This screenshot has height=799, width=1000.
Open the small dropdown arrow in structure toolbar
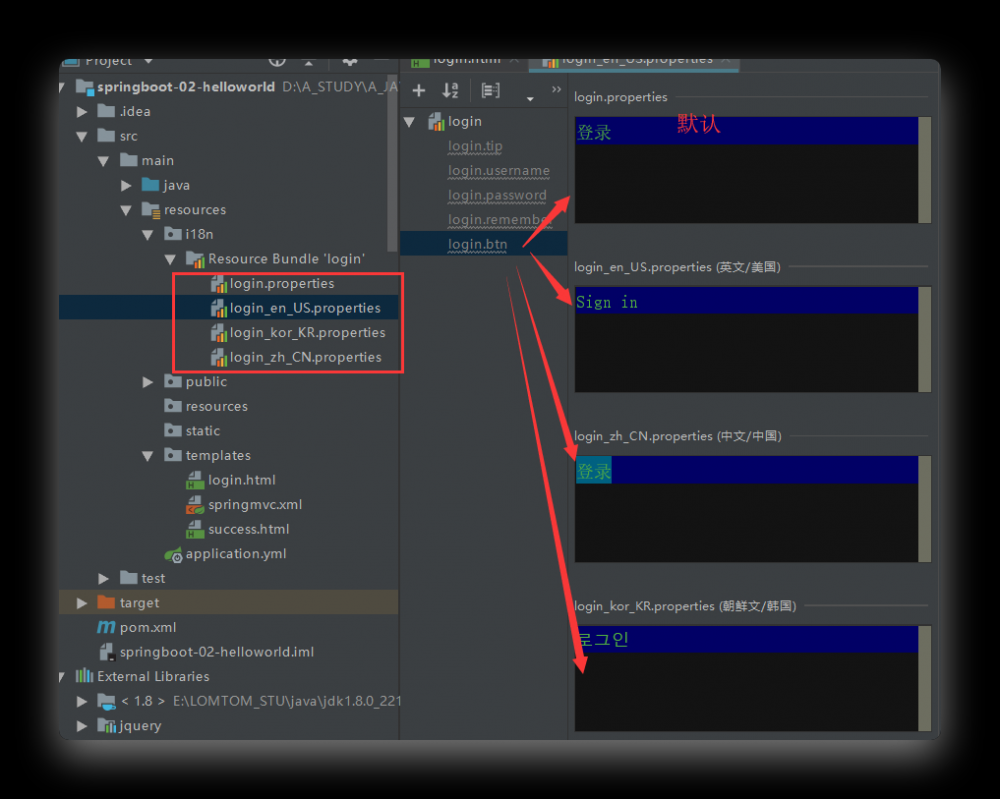[x=529, y=99]
